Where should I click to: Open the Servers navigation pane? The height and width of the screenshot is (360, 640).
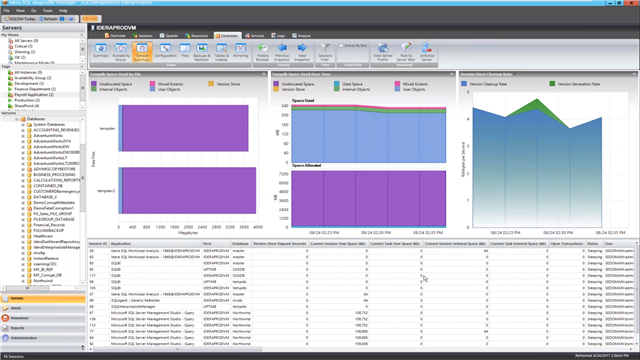(x=43, y=298)
